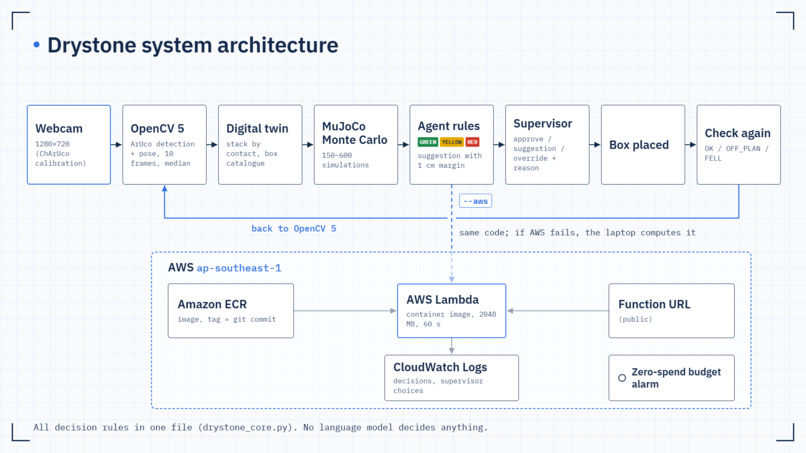The image size is (806, 453).
Task: Click the CloudWatch Logs box
Action: [x=451, y=377]
